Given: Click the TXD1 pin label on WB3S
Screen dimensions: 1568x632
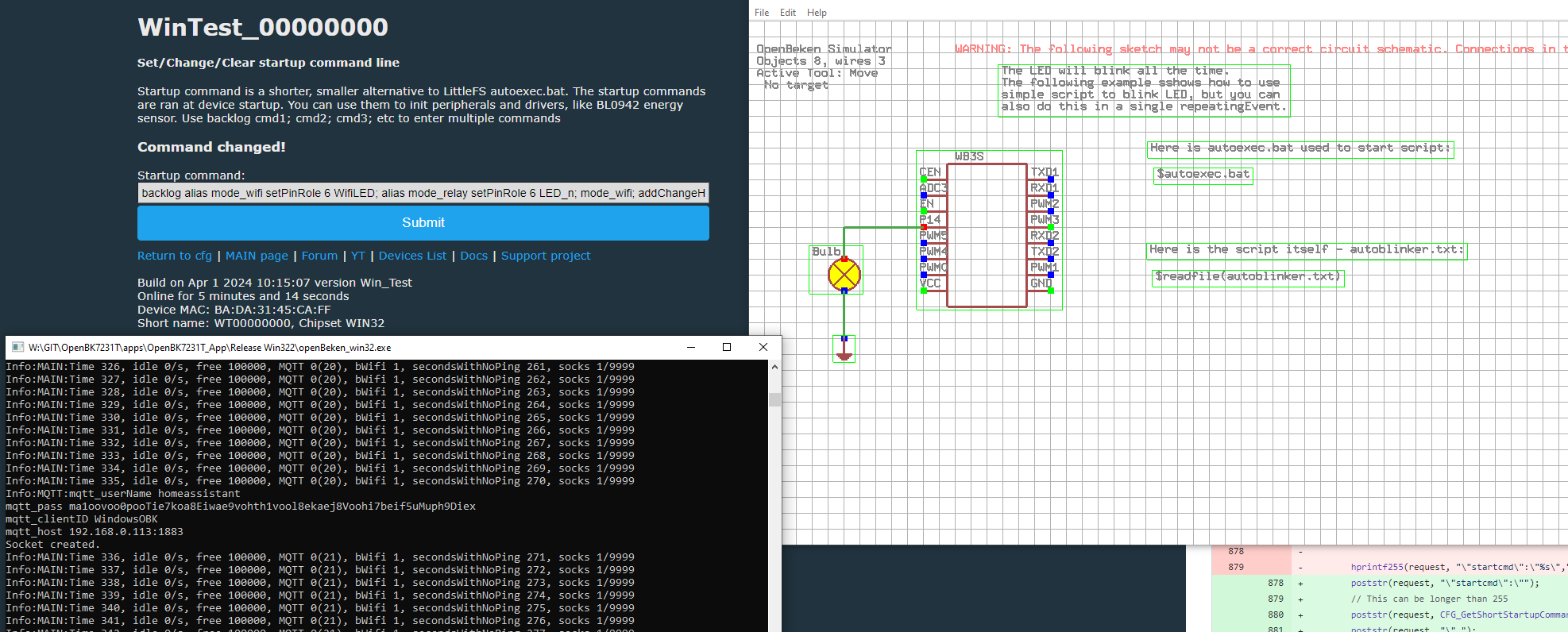Looking at the screenshot, I should tap(1045, 172).
